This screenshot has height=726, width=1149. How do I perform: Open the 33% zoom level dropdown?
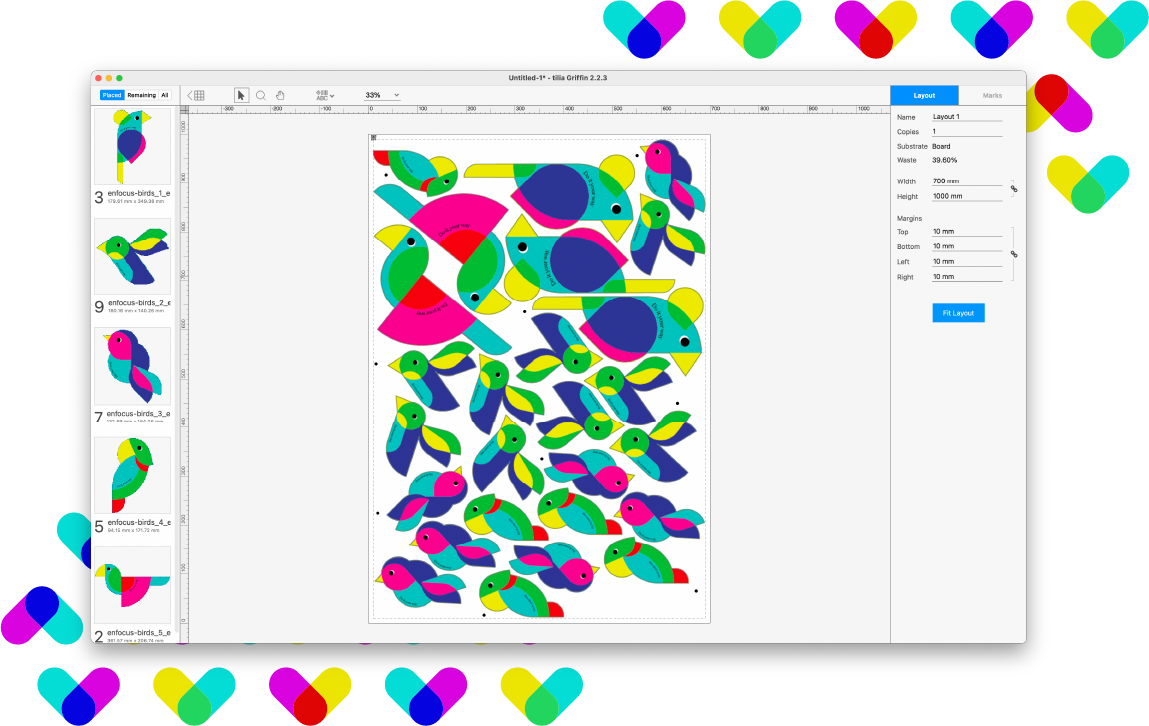pos(382,95)
